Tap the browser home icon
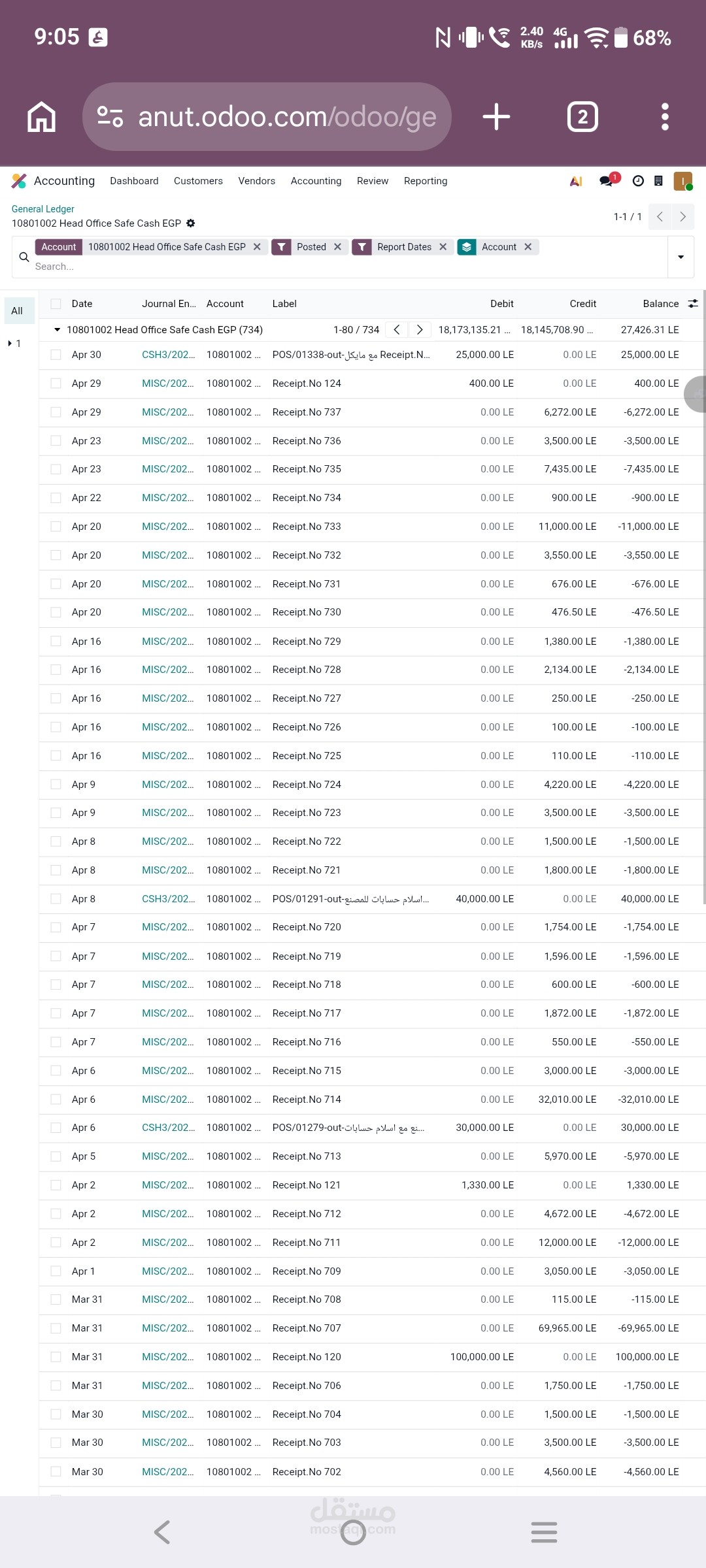Viewport: 706px width, 1568px height. click(41, 117)
